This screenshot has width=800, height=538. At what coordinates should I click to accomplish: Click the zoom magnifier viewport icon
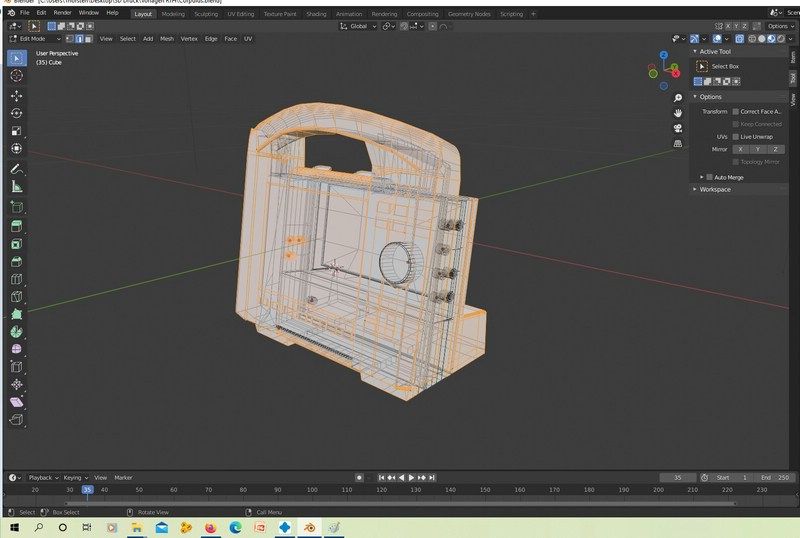(x=678, y=98)
